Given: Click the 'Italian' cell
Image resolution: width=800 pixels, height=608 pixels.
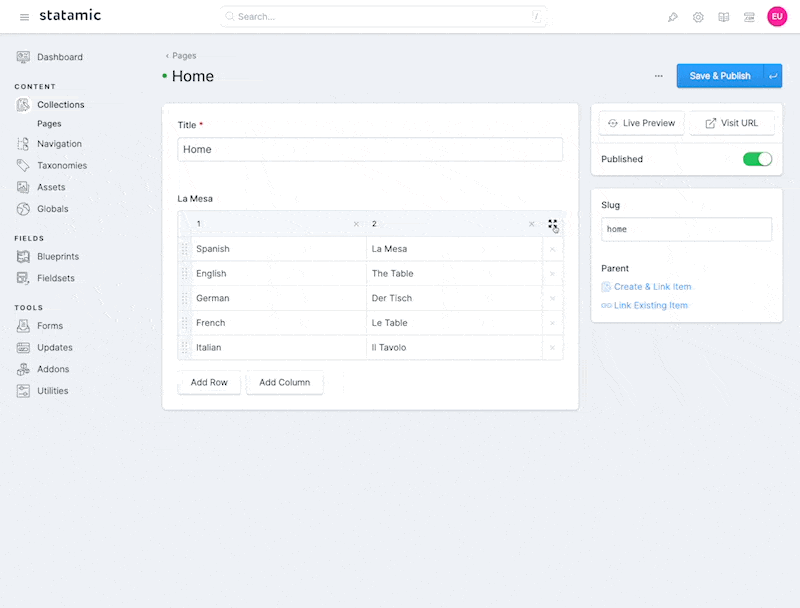Looking at the screenshot, I should click(x=279, y=347).
